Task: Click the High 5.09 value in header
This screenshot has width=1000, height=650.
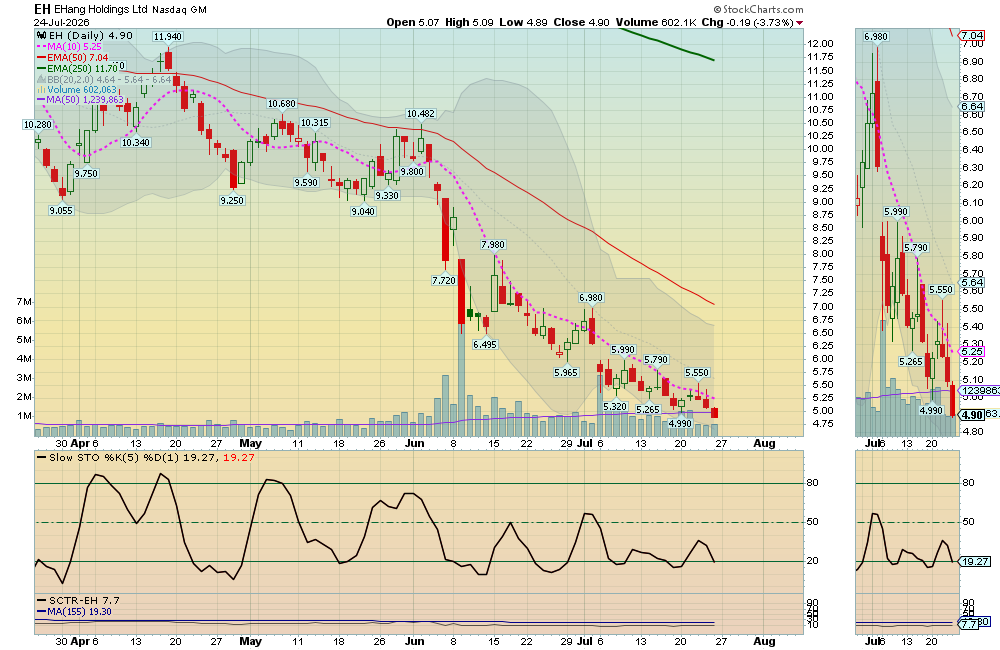Action: (469, 22)
